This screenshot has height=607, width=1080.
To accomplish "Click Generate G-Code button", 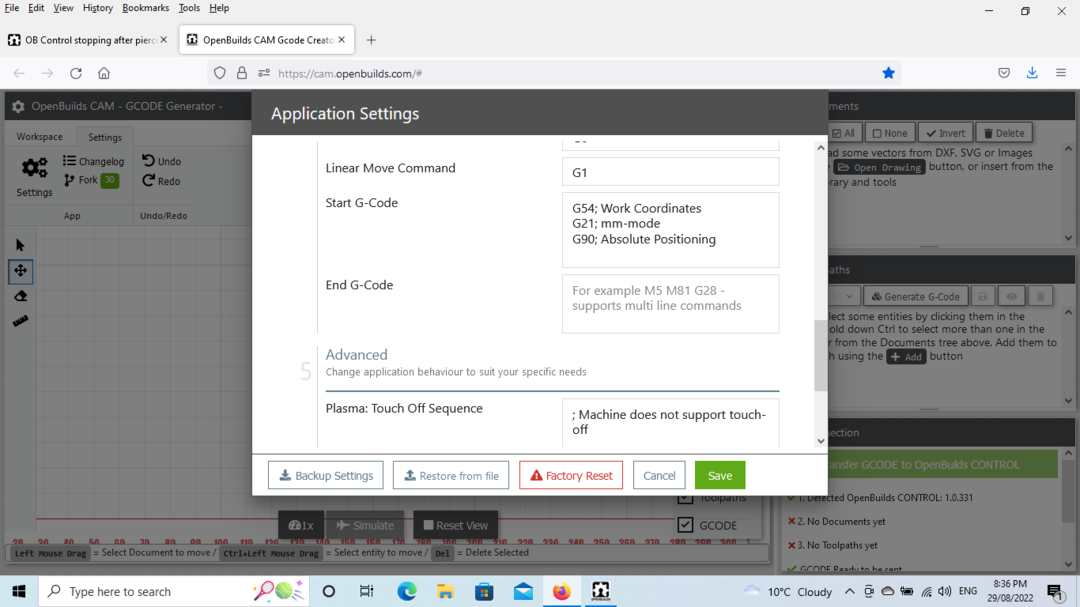I will click(916, 296).
